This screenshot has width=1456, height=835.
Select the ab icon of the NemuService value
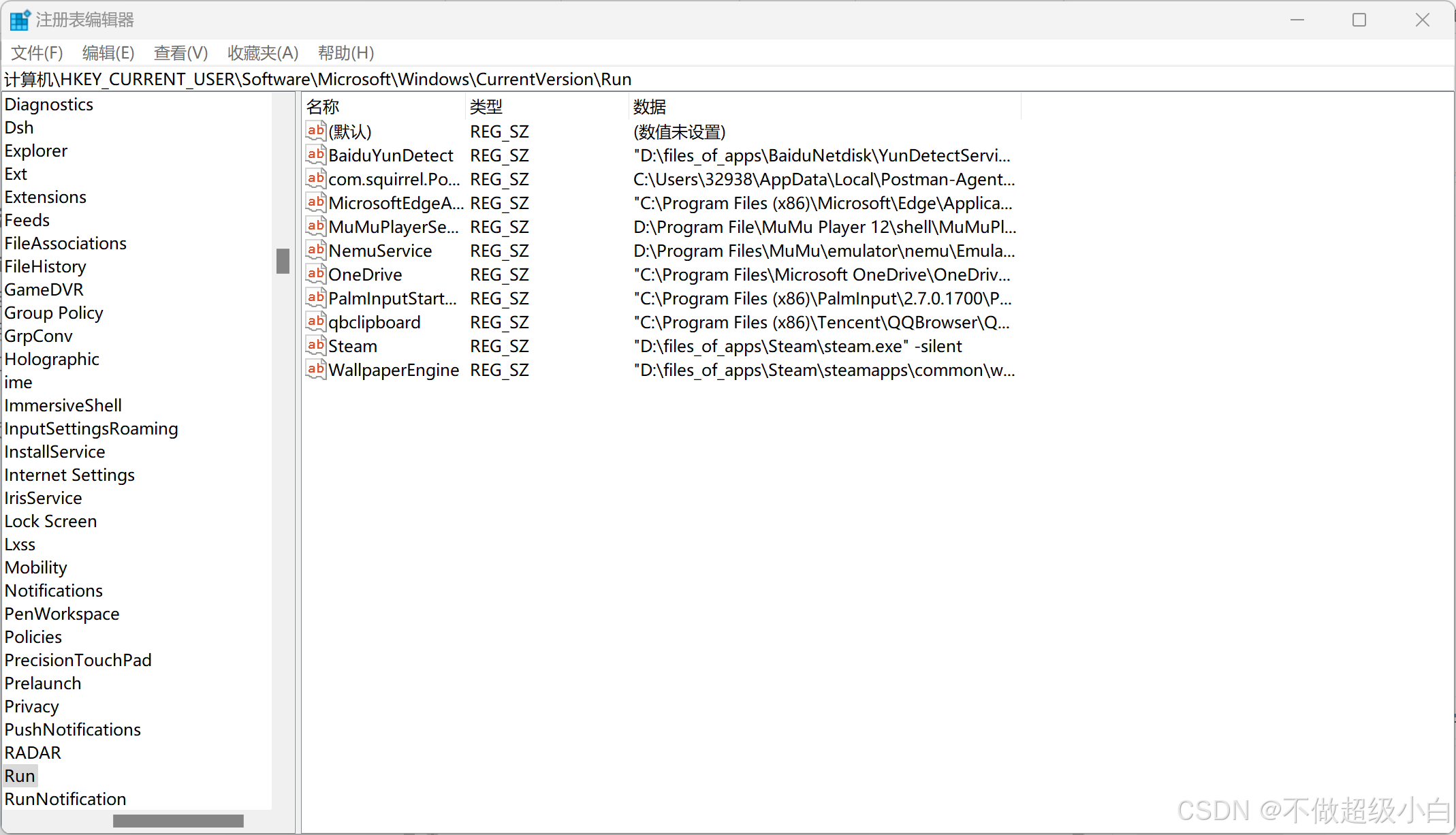pyautogui.click(x=315, y=250)
